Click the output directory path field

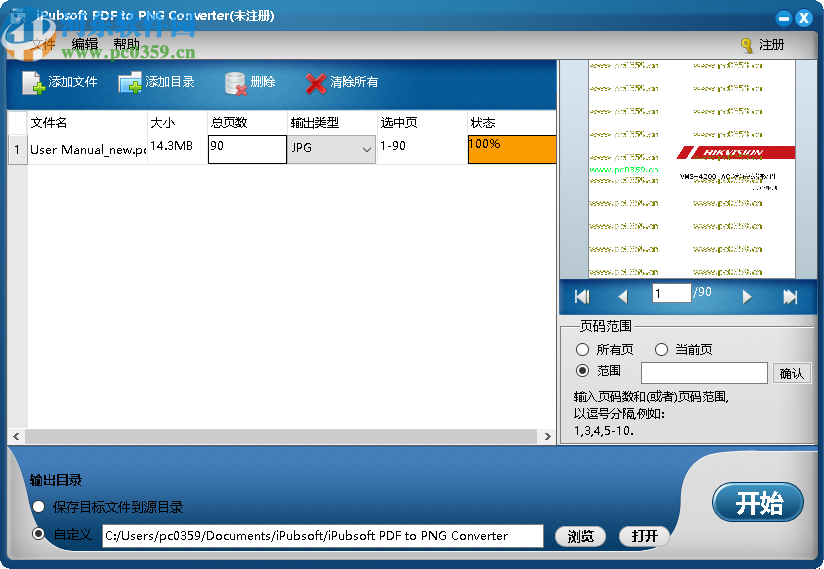coord(323,536)
